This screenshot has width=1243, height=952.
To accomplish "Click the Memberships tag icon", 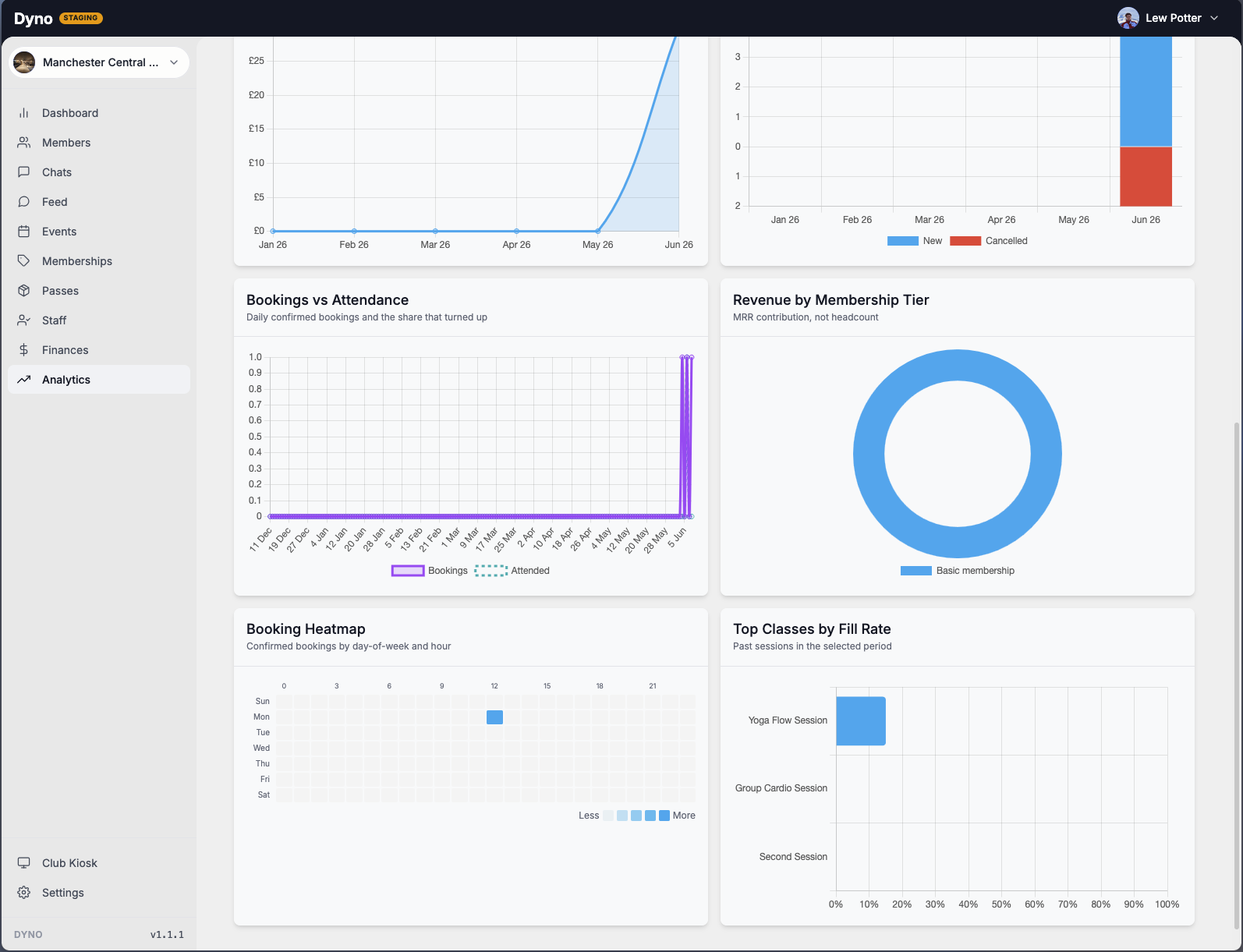I will coord(24,261).
